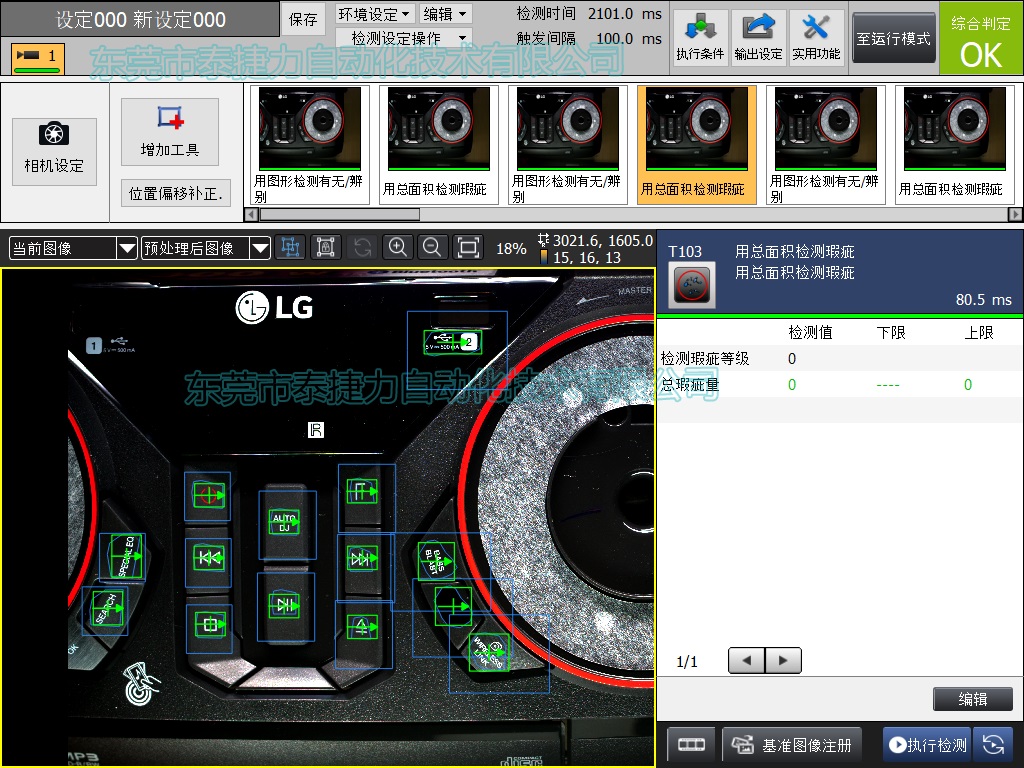Viewport: 1024px width, 768px height.
Task: Open the filmstrip image history icon
Action: tap(692, 744)
